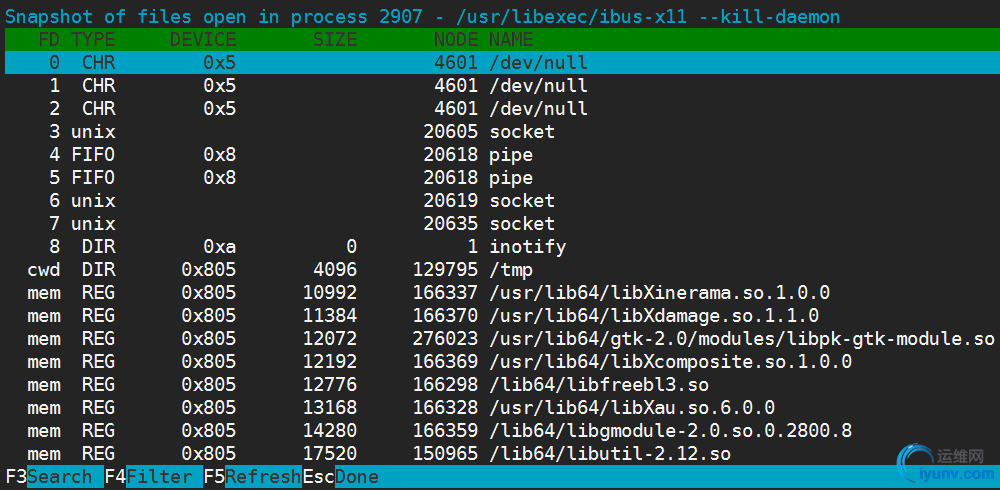
Task: Click the NAME column header
Action: click(511, 40)
